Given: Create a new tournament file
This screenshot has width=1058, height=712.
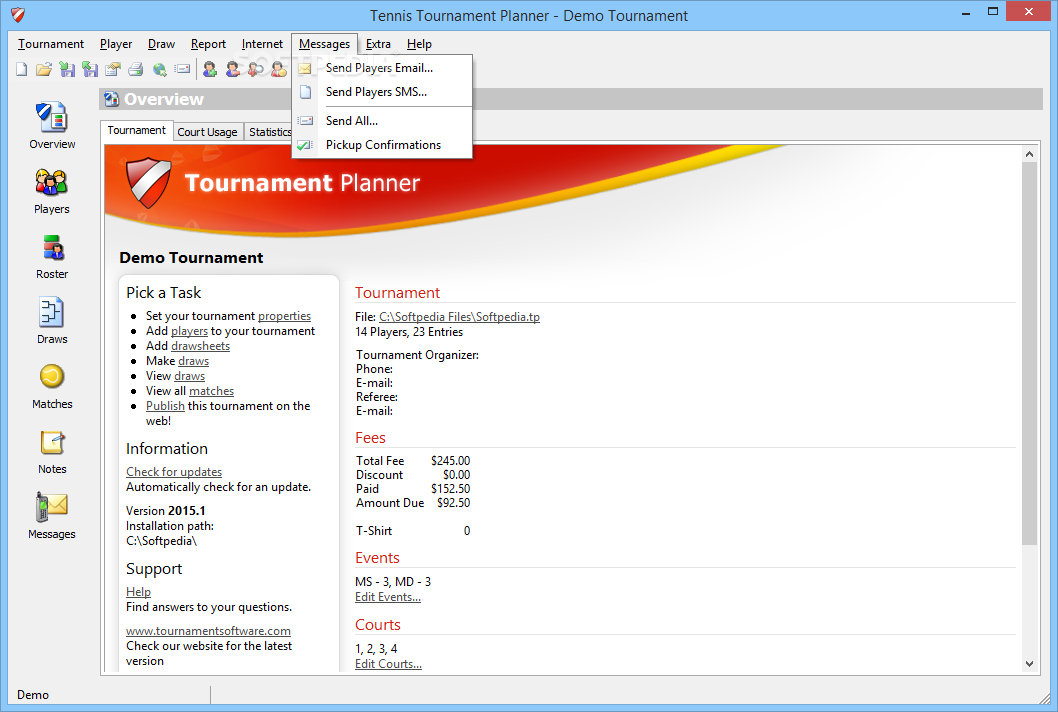Looking at the screenshot, I should [x=22, y=69].
